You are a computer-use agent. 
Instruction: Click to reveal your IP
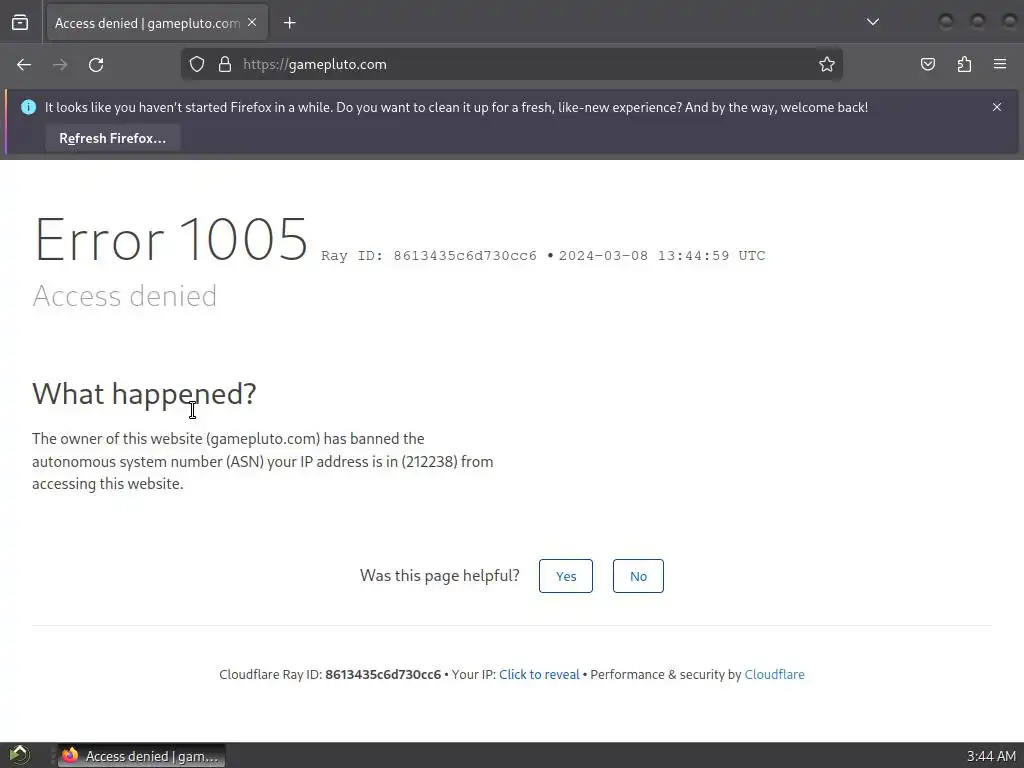pyautogui.click(x=539, y=675)
